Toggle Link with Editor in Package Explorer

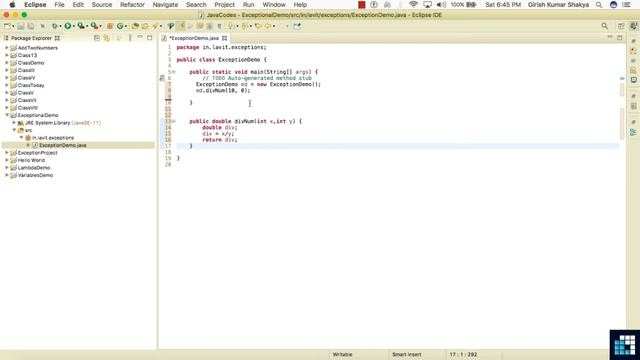107,38
